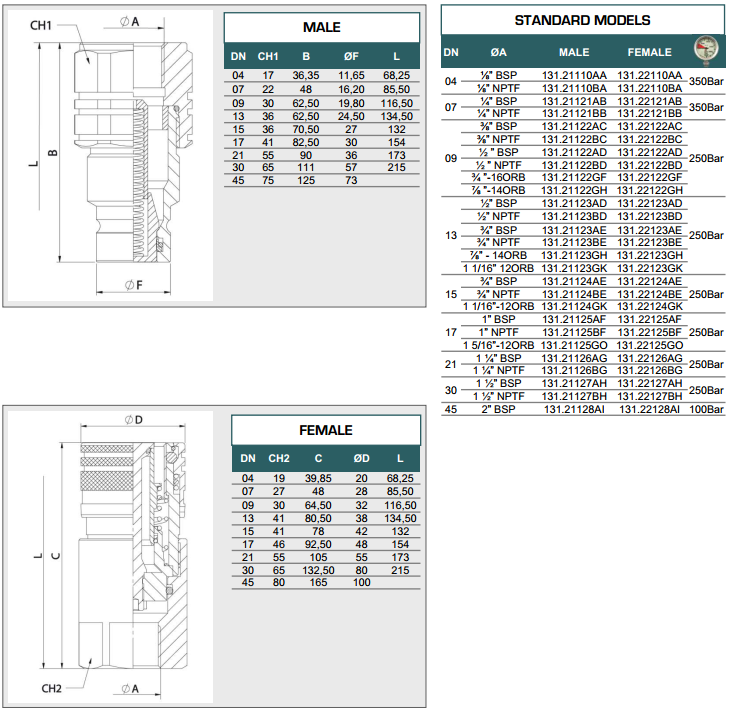Image resolution: width=732 pixels, height=712 pixels.
Task: Select the FEMALE table title
Action: click(326, 430)
